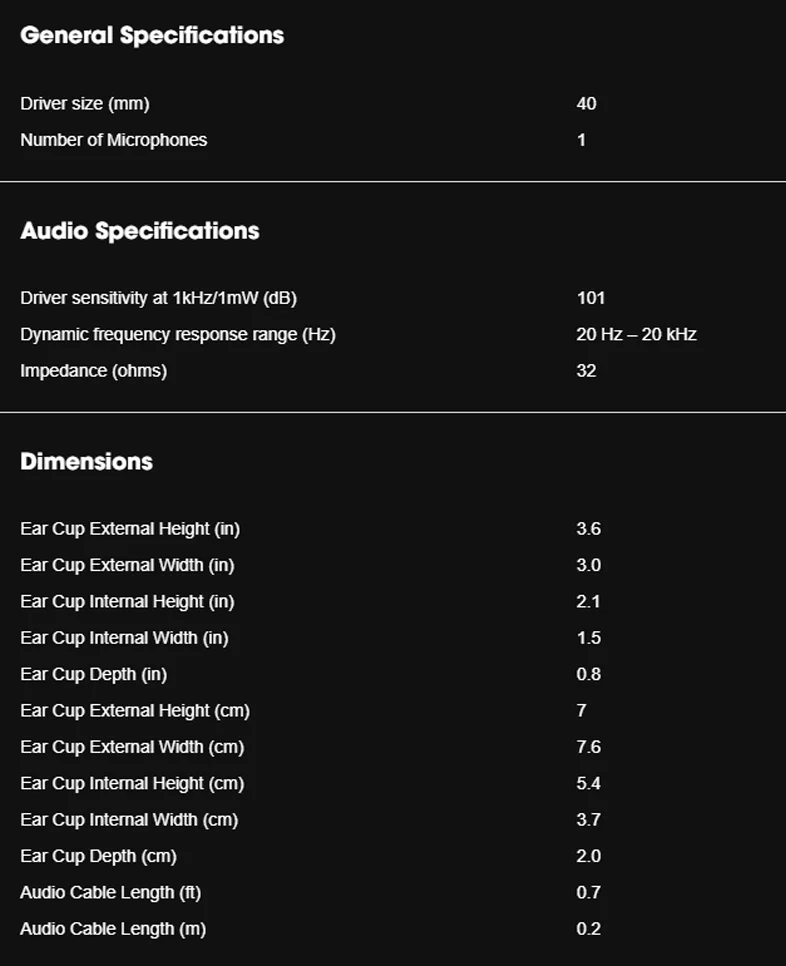Select the Number of Microphones label
Screen dimensions: 786x966
pyautogui.click(x=113, y=140)
